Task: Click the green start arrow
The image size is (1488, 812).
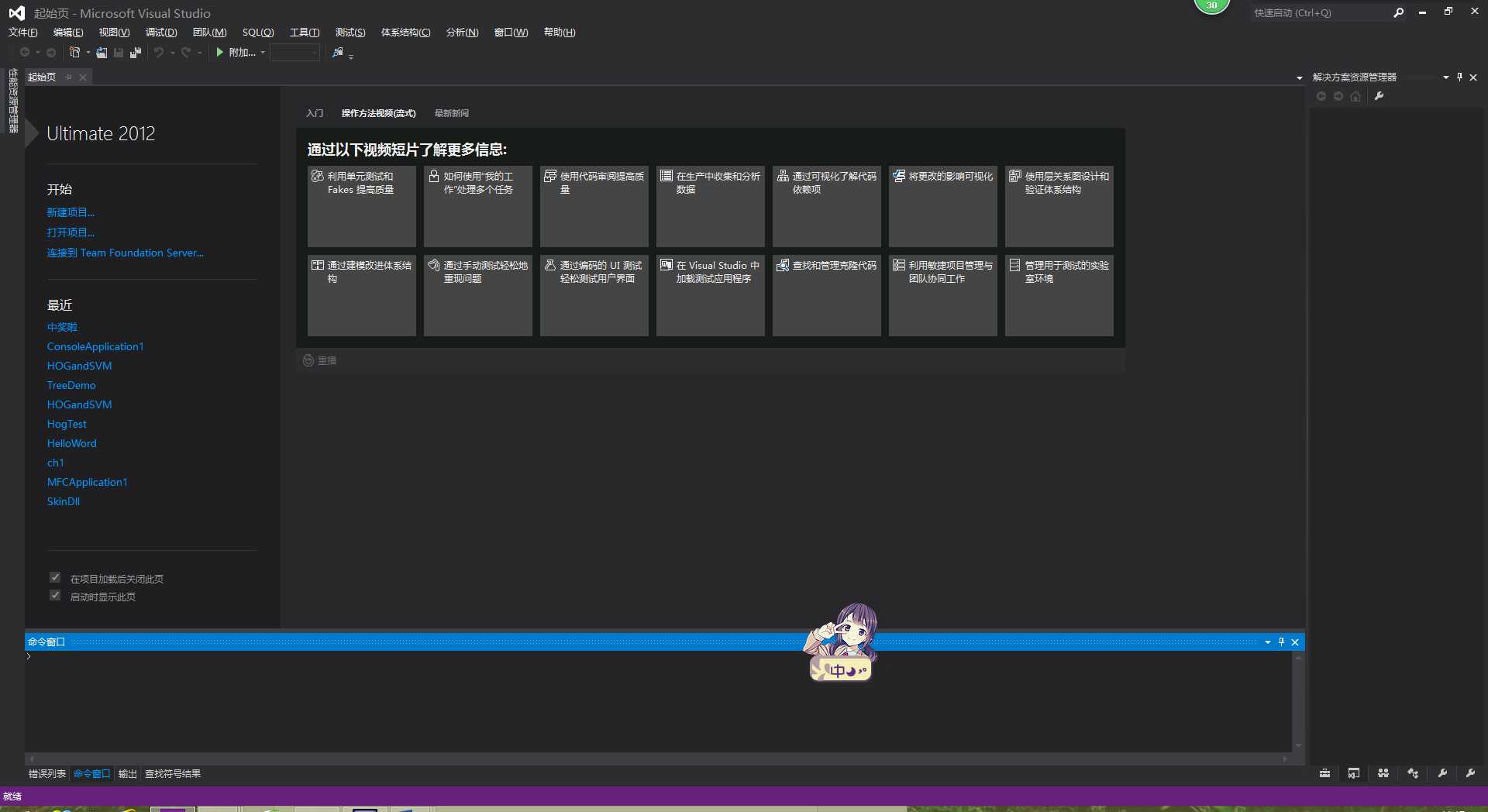Action: tap(220, 52)
